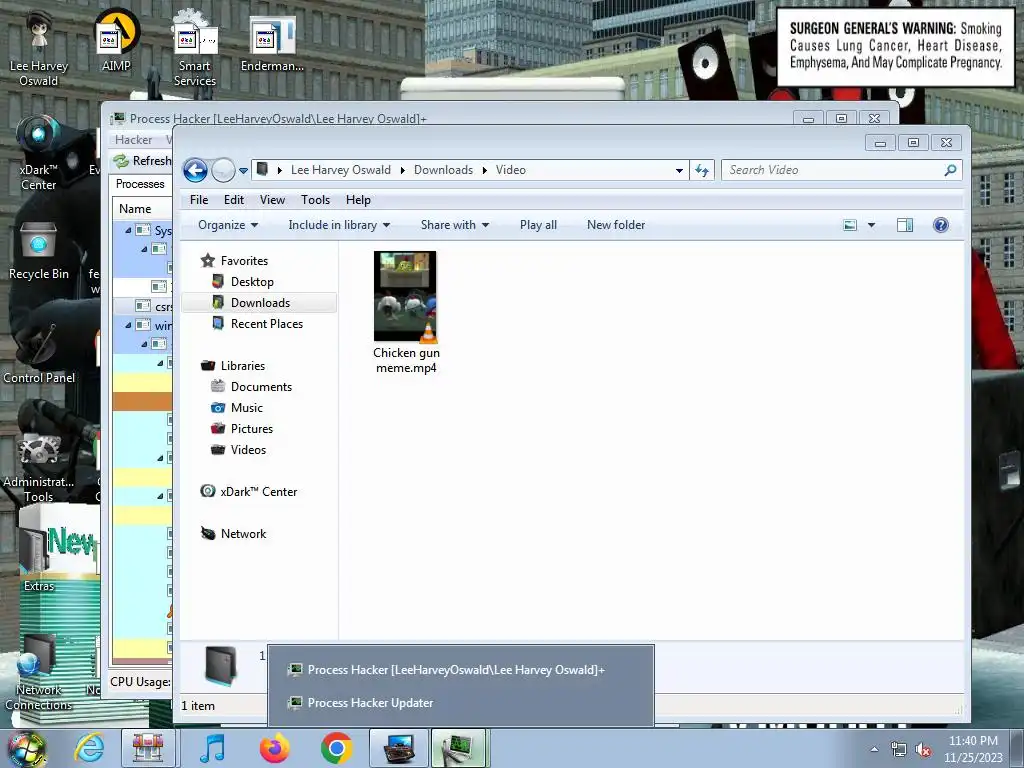Expand the Organize dropdown
The width and height of the screenshot is (1024, 768).
tap(228, 225)
